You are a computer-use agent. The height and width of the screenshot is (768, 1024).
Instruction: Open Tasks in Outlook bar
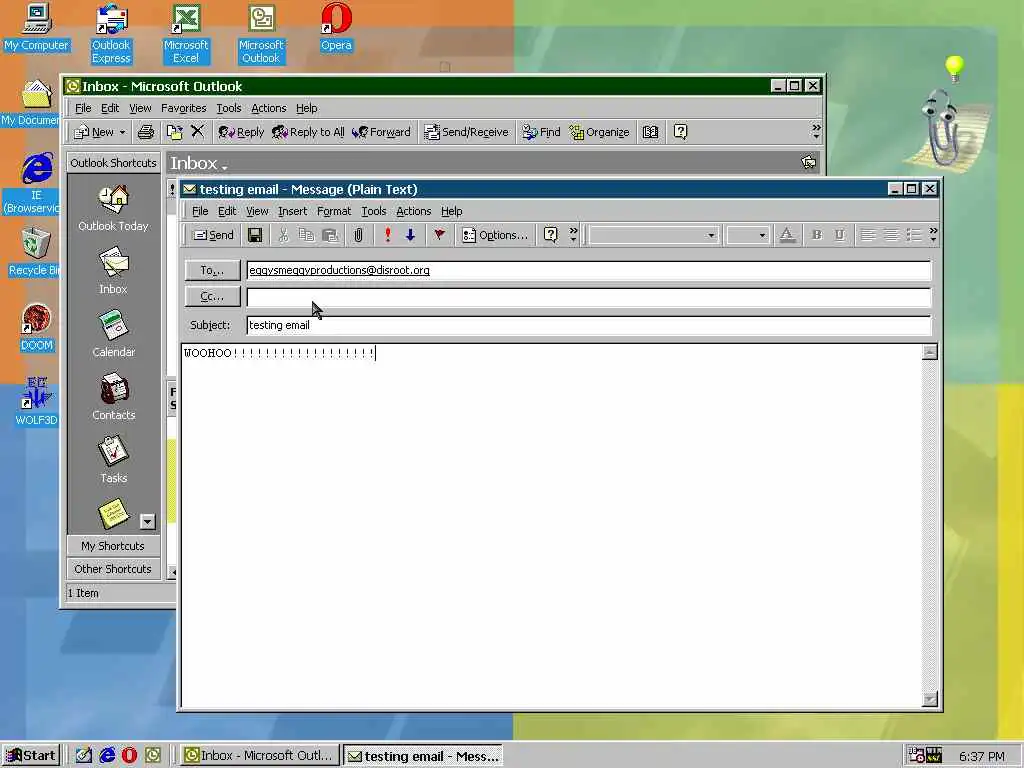click(x=114, y=460)
